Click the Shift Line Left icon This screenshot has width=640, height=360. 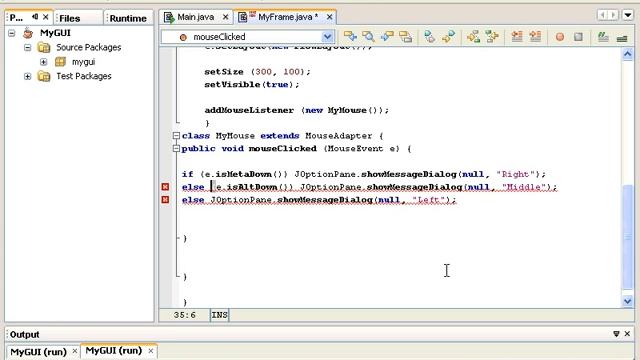click(517, 37)
